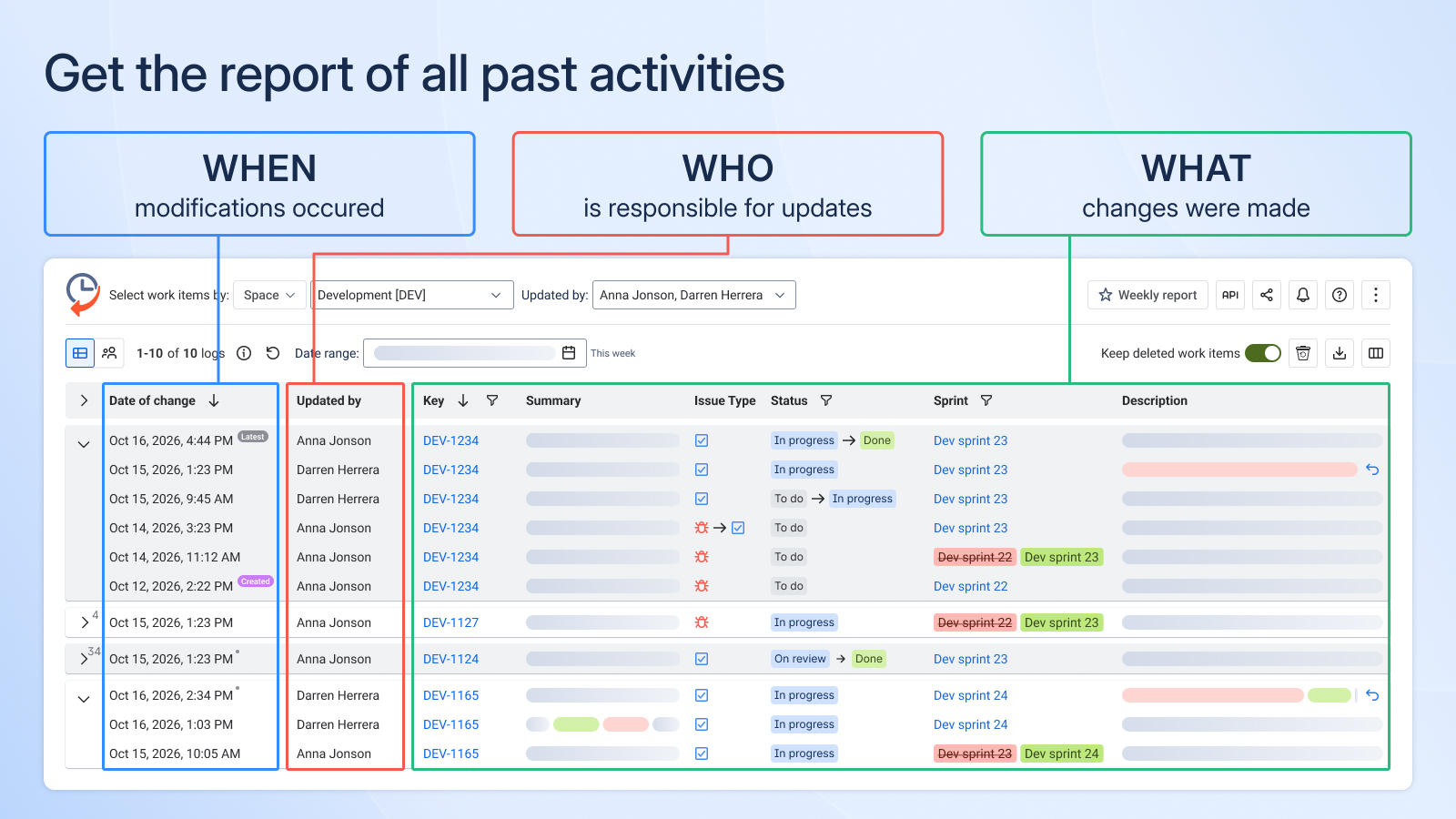Image resolution: width=1456 pixels, height=819 pixels.
Task: Click the Date range input field
Action: 474,353
